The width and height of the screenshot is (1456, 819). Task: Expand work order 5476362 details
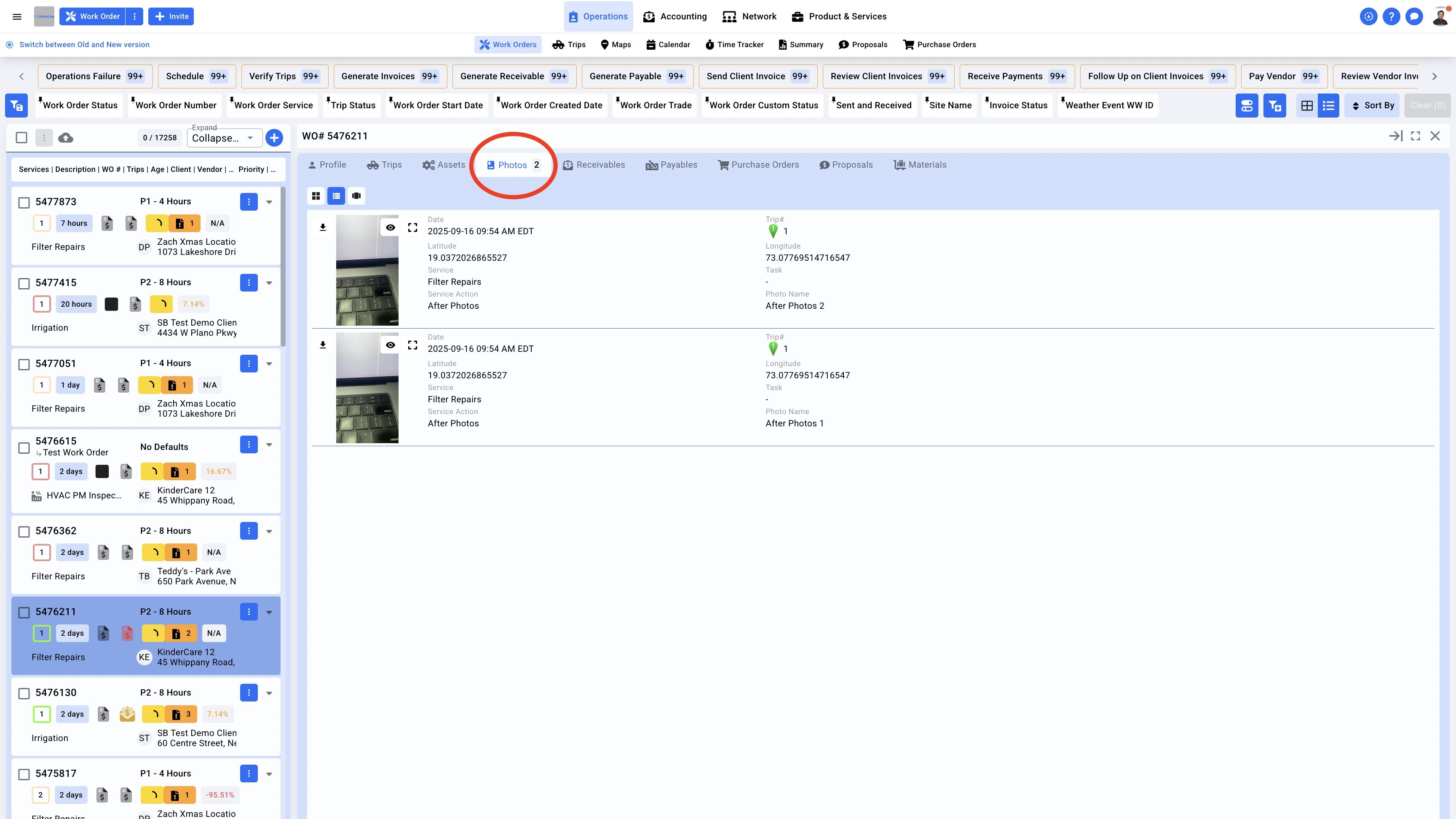click(x=269, y=531)
